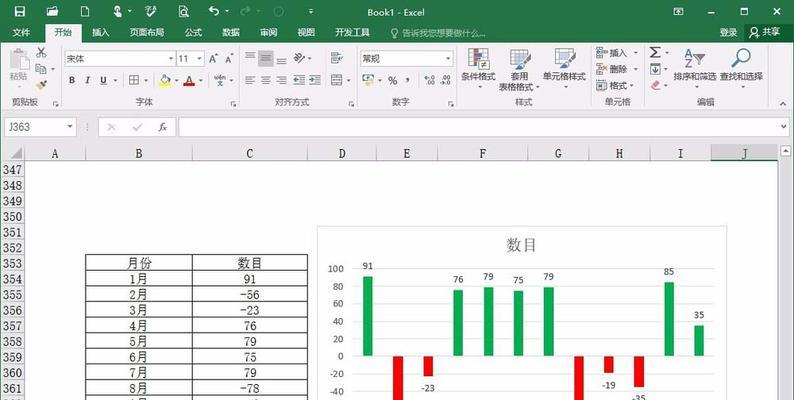Switch to the Insert tab (插入)
This screenshot has width=794, height=400.
click(x=100, y=32)
